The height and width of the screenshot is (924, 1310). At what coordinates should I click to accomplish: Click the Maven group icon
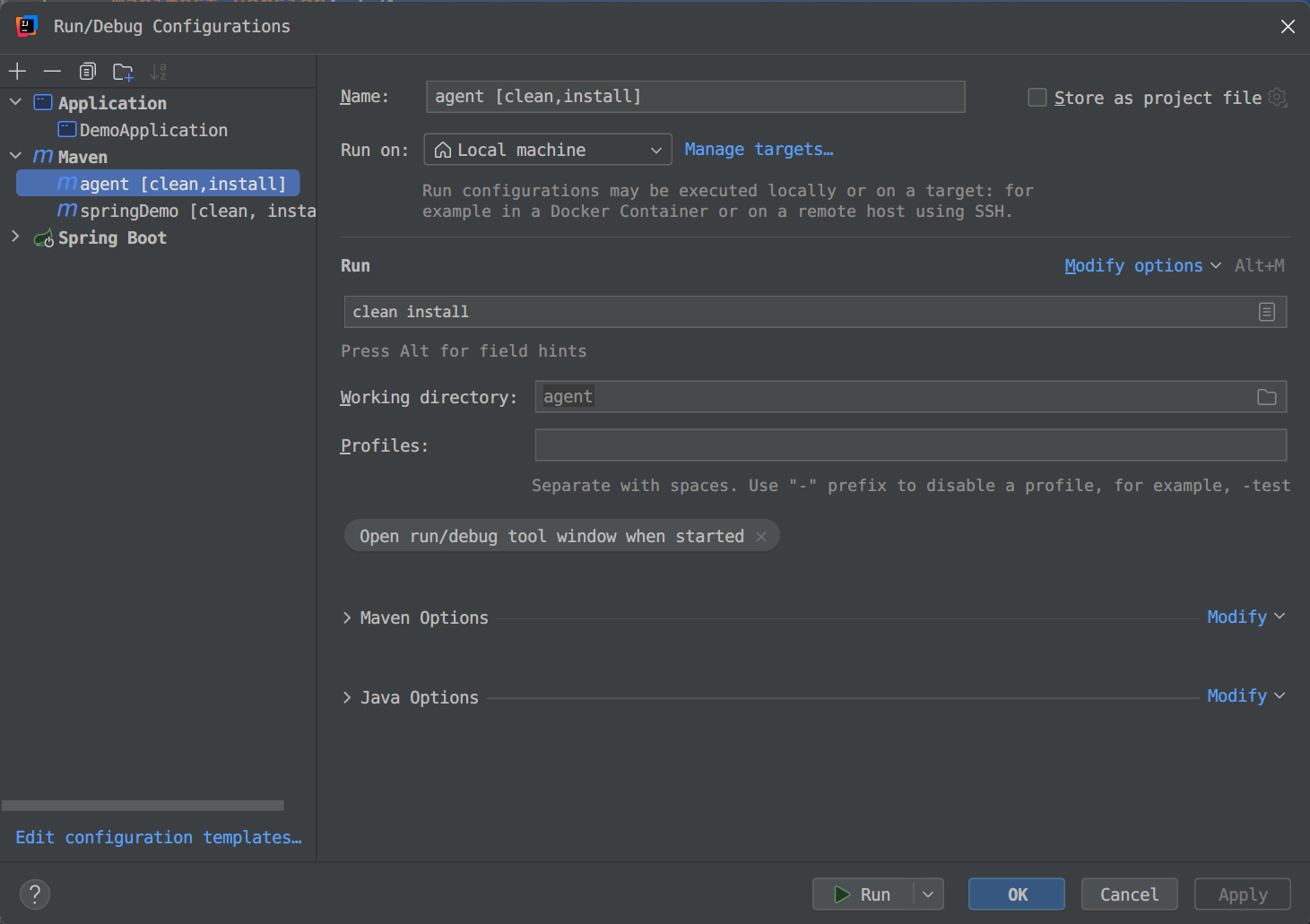point(43,157)
